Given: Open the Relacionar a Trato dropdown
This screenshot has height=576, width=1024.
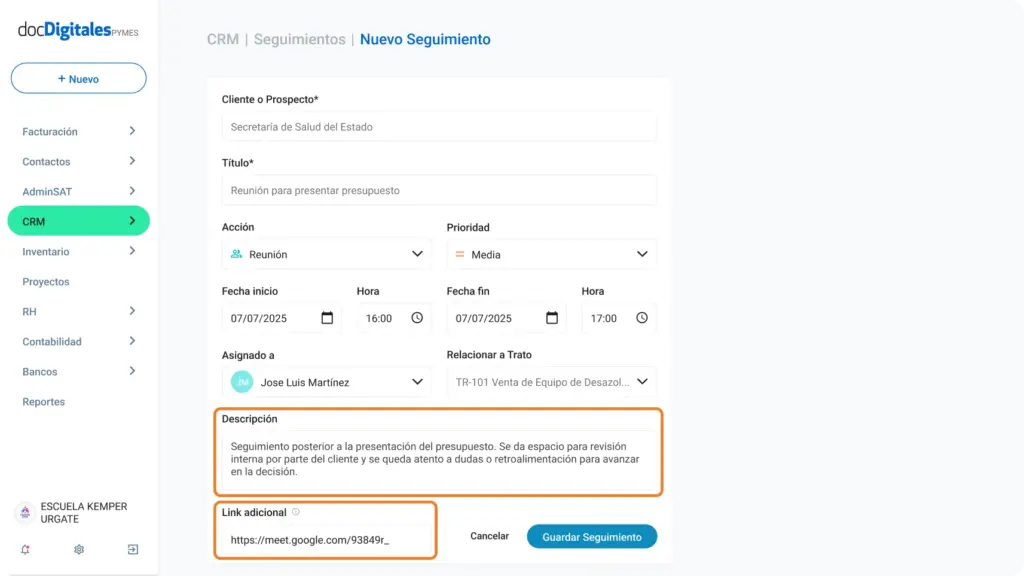Looking at the screenshot, I should [x=551, y=382].
